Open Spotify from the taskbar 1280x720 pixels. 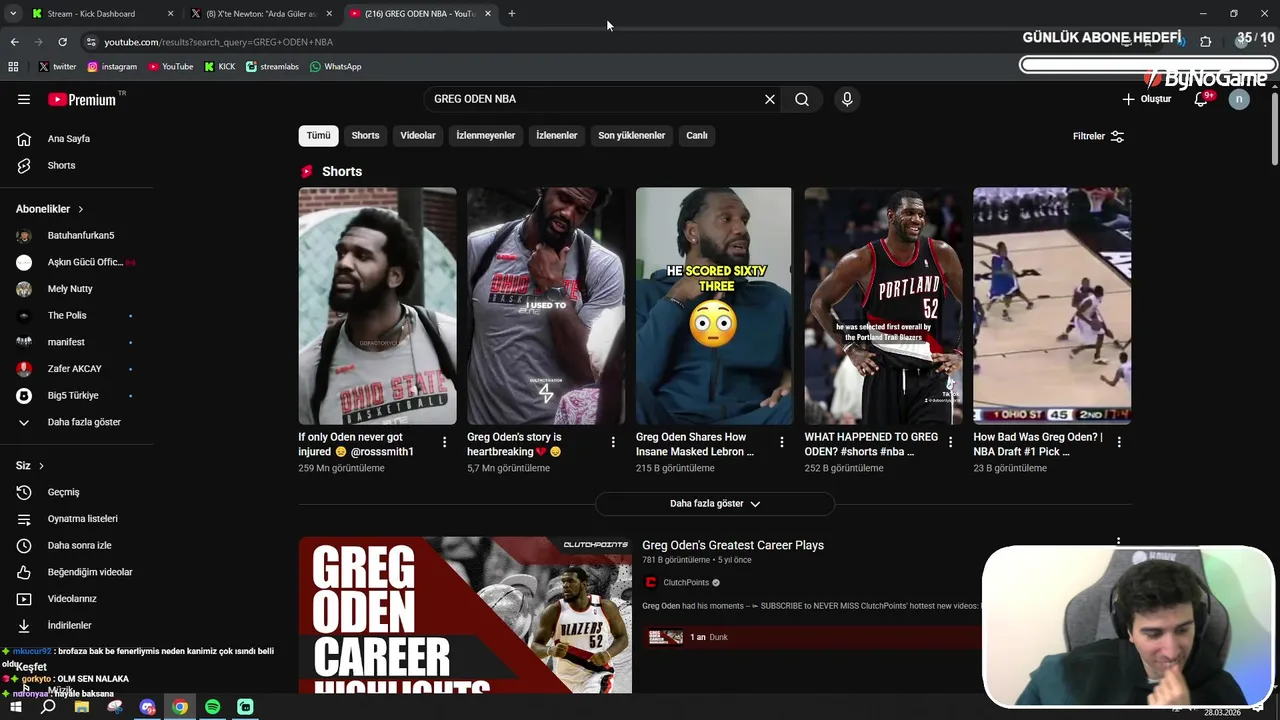pyautogui.click(x=212, y=707)
